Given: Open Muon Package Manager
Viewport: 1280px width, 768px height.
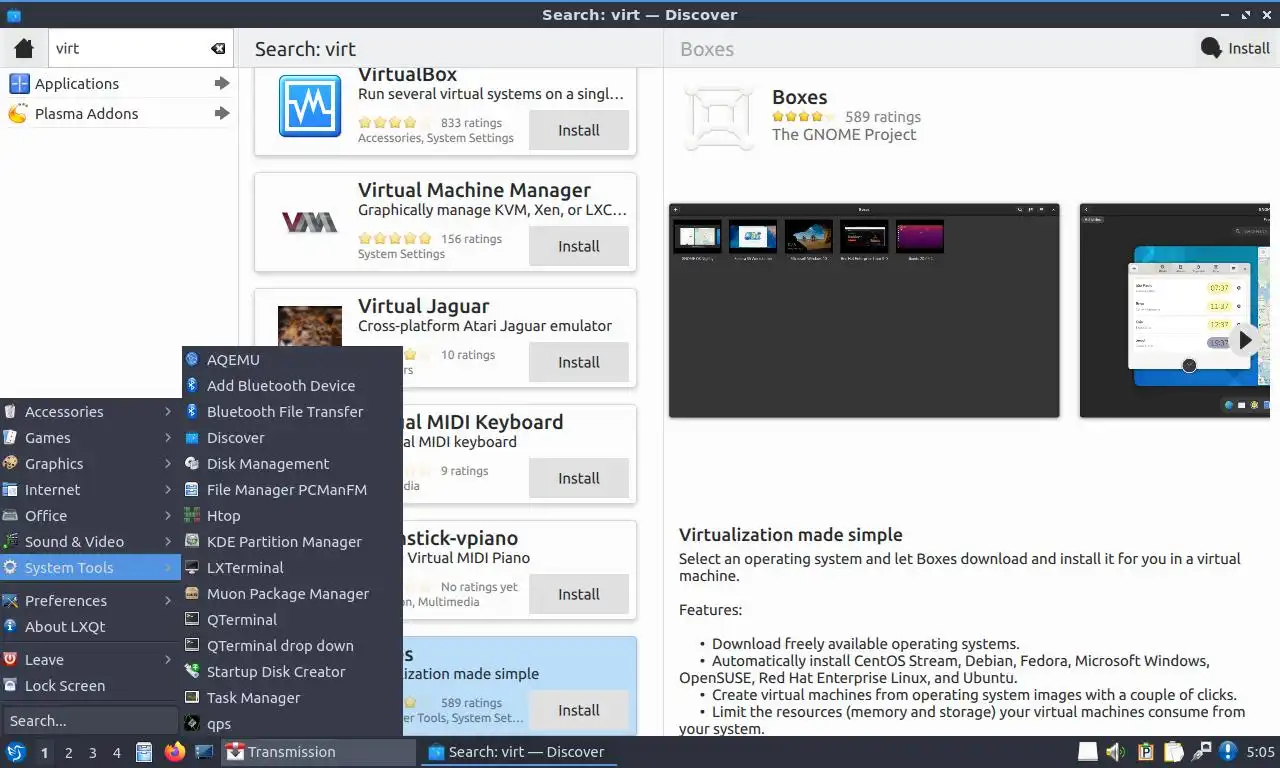Looking at the screenshot, I should pyautogui.click(x=292, y=594).
